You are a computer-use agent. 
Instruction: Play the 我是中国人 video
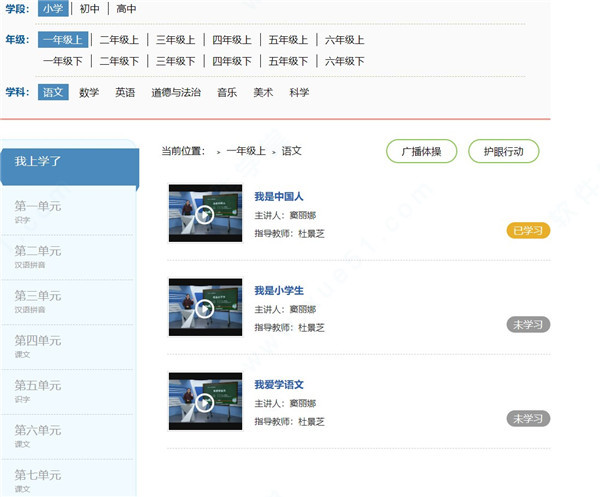point(205,214)
